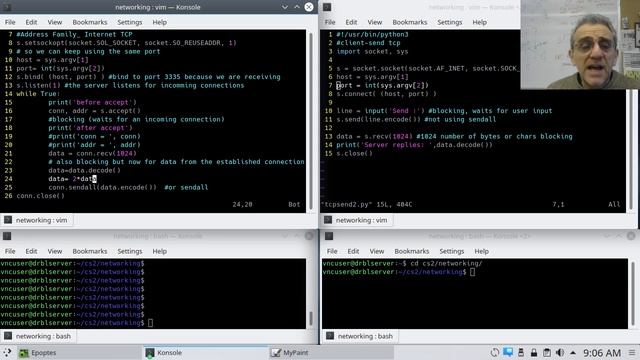
Task: Open the panel hamburger menu beside the clock
Action: click(632, 353)
